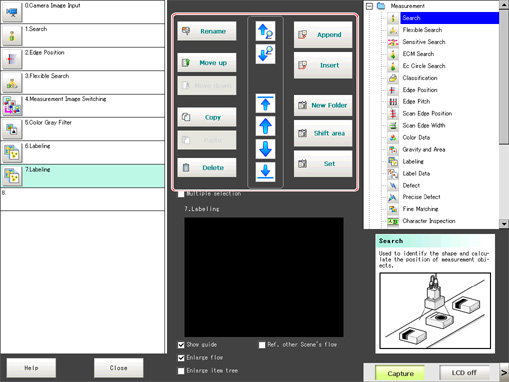The width and height of the screenshot is (509, 382).
Task: Toggle the Enlarge flow checkbox
Action: pos(181,358)
